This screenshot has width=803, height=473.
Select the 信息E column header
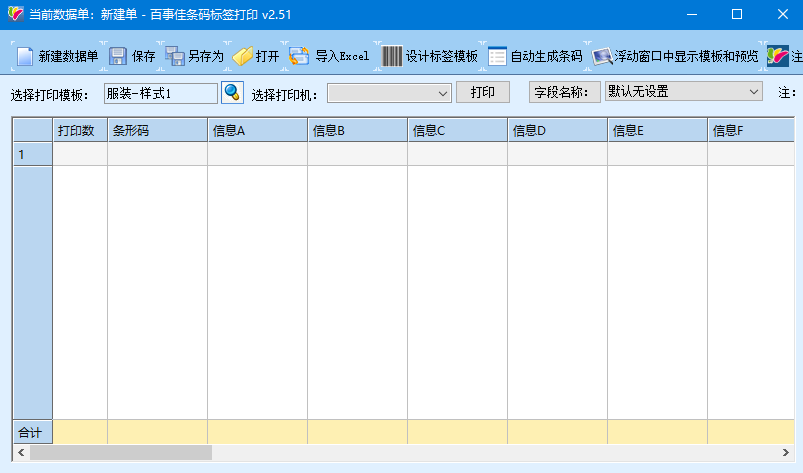point(658,131)
